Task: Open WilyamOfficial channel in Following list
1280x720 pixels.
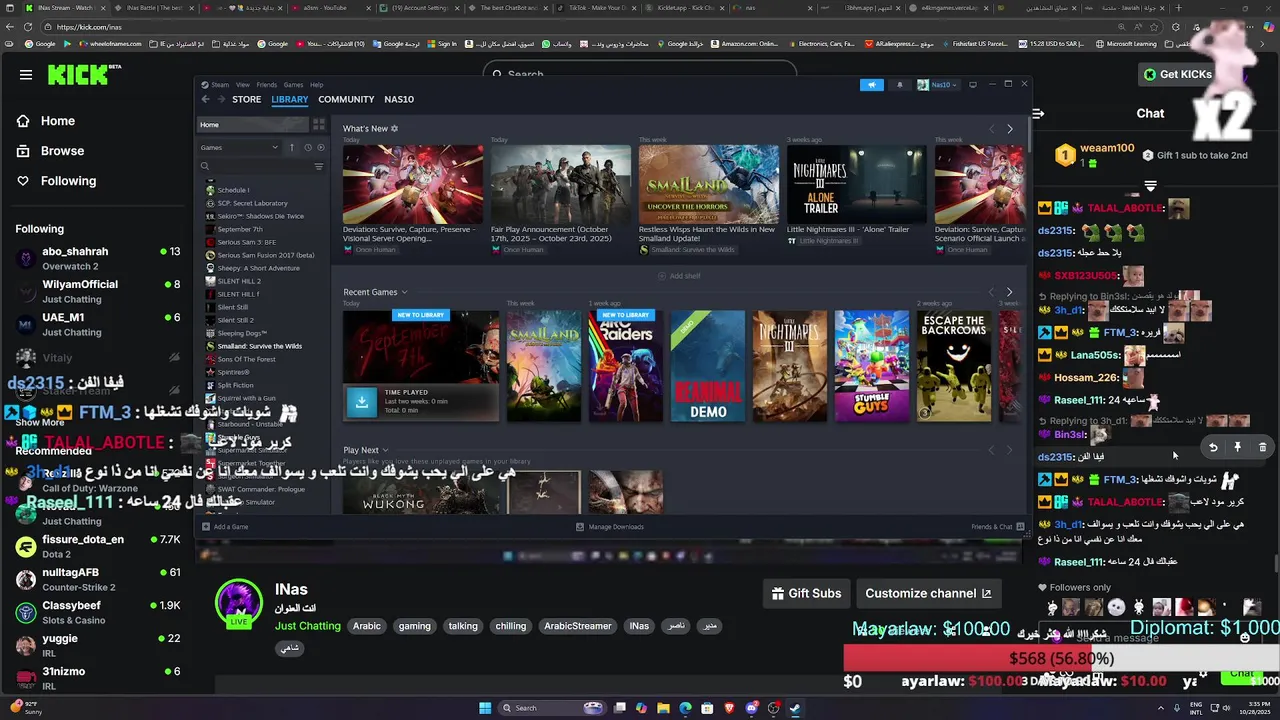Action: [98, 291]
